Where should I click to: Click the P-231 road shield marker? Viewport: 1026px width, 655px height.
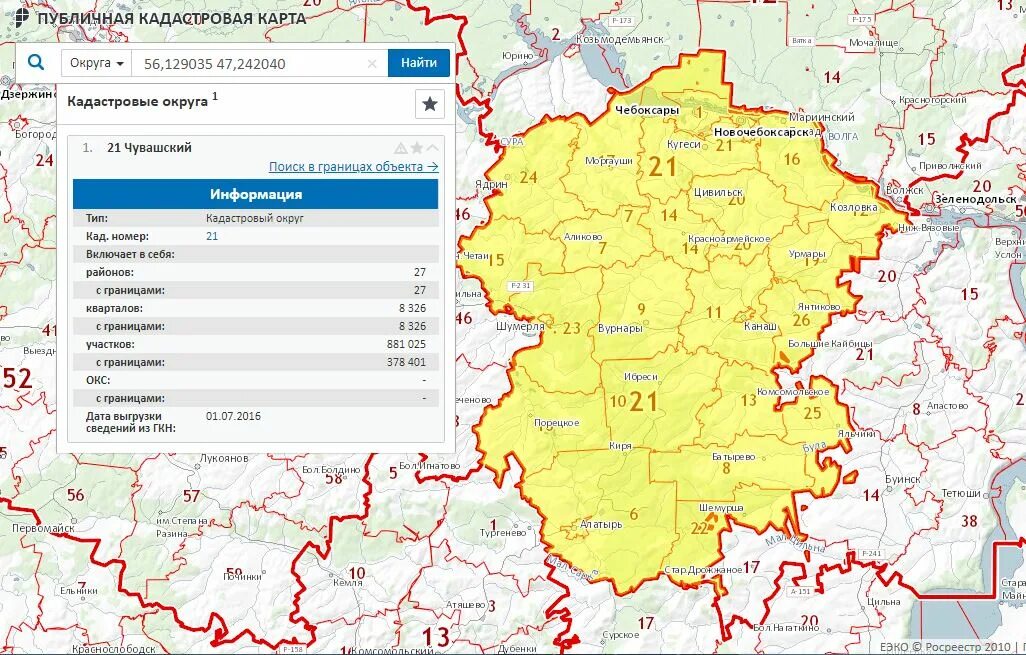[521, 286]
